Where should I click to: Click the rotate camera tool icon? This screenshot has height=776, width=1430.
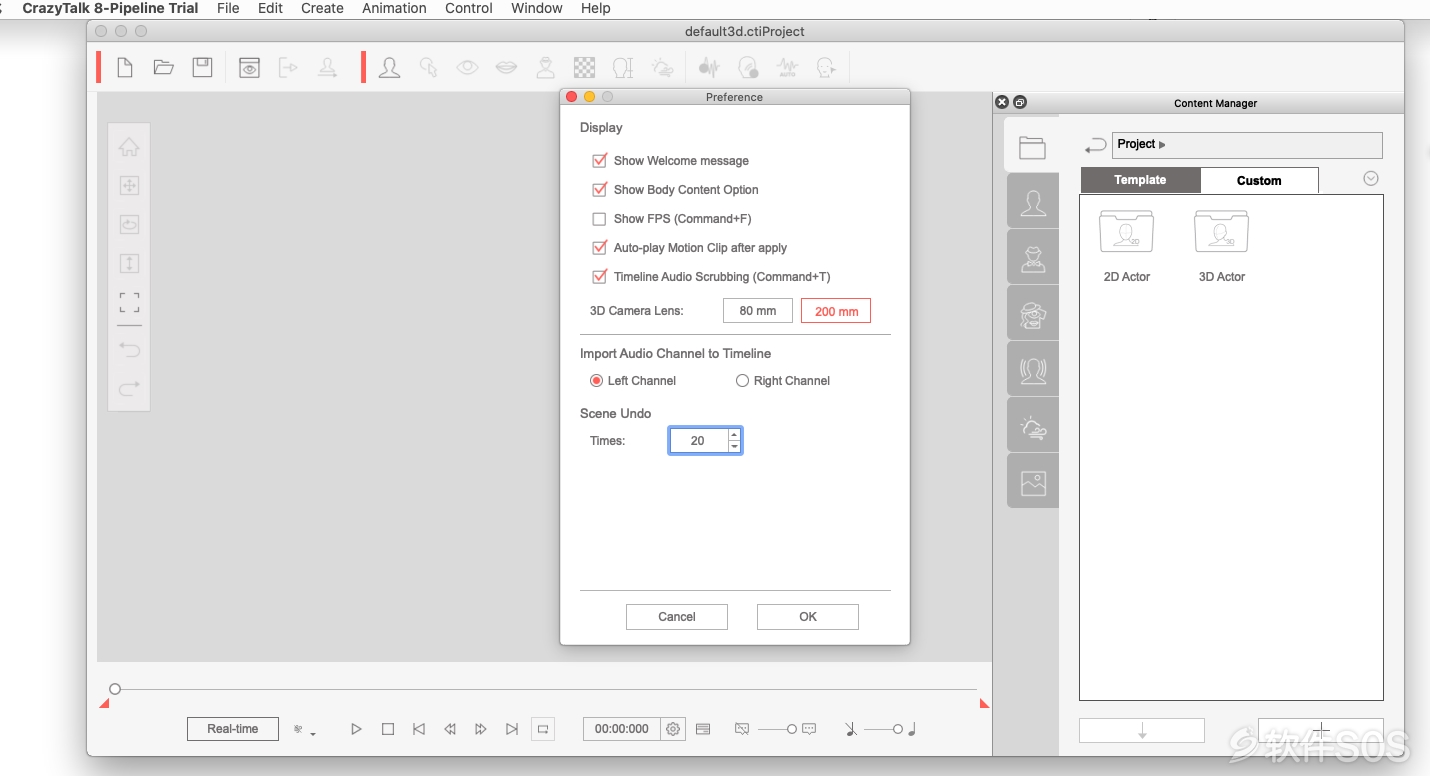(129, 224)
